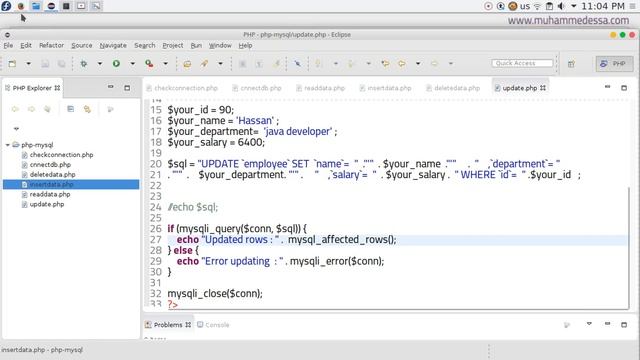Click PHP Explorer Up icon
Viewport: 640px width, 360px height.
coord(47,109)
